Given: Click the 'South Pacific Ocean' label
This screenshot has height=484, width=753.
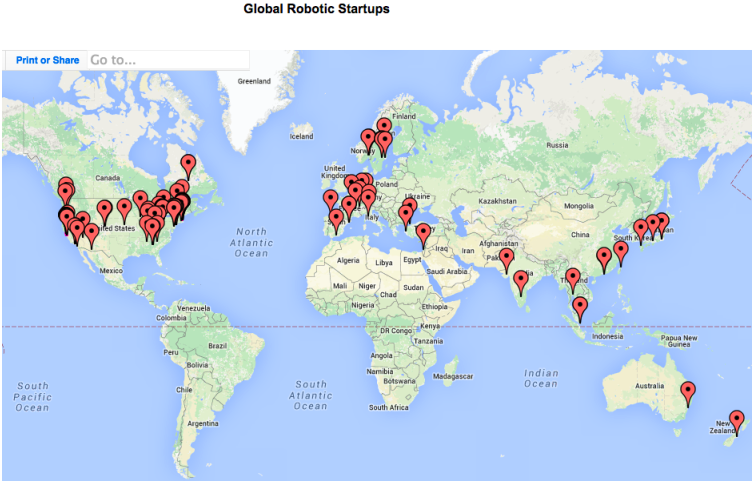Looking at the screenshot, I should pyautogui.click(x=32, y=397).
